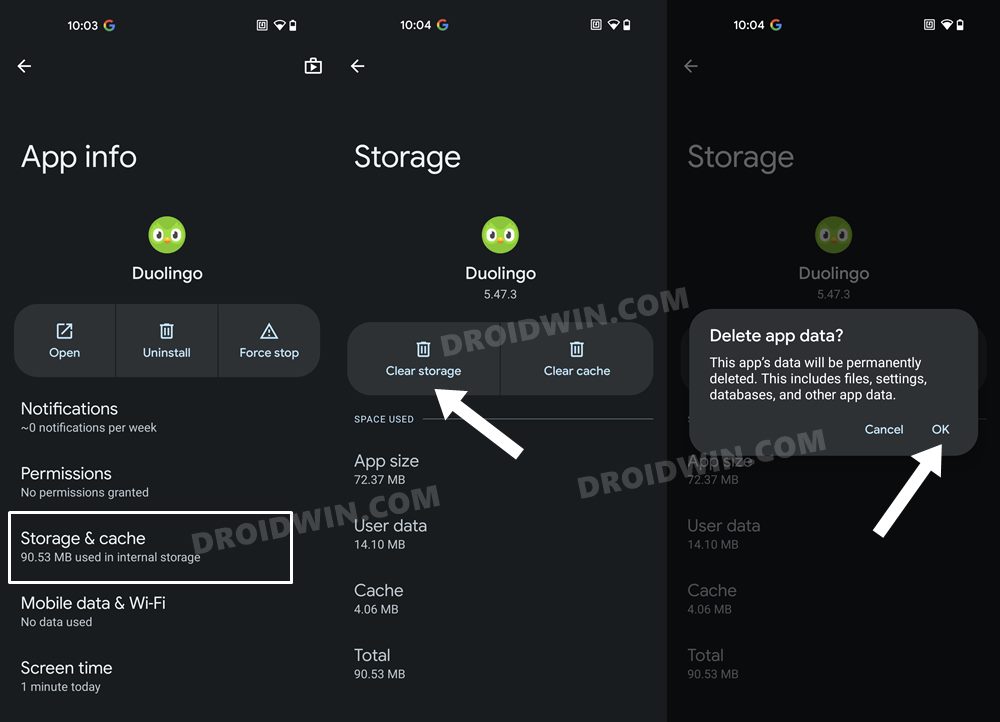This screenshot has width=1000, height=722.
Task: Select the Cache size row
Action: click(x=500, y=599)
